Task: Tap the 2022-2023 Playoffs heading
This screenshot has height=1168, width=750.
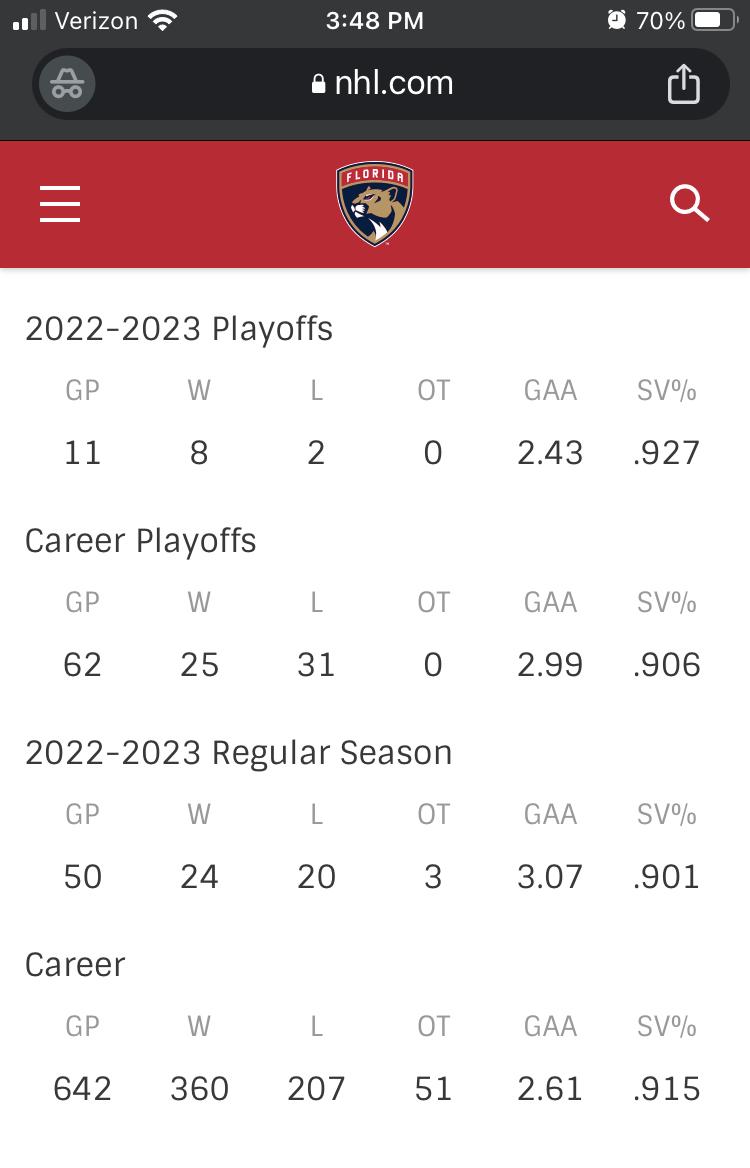Action: [179, 329]
